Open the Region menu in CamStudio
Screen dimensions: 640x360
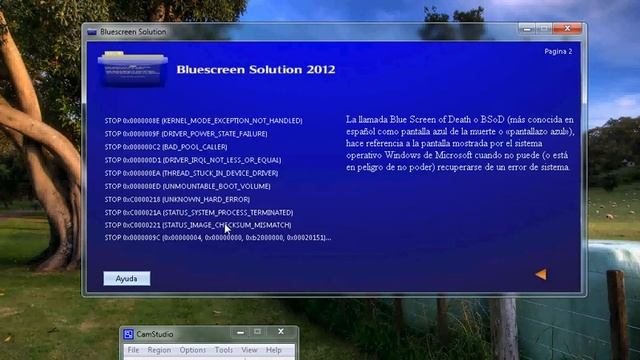pos(159,350)
